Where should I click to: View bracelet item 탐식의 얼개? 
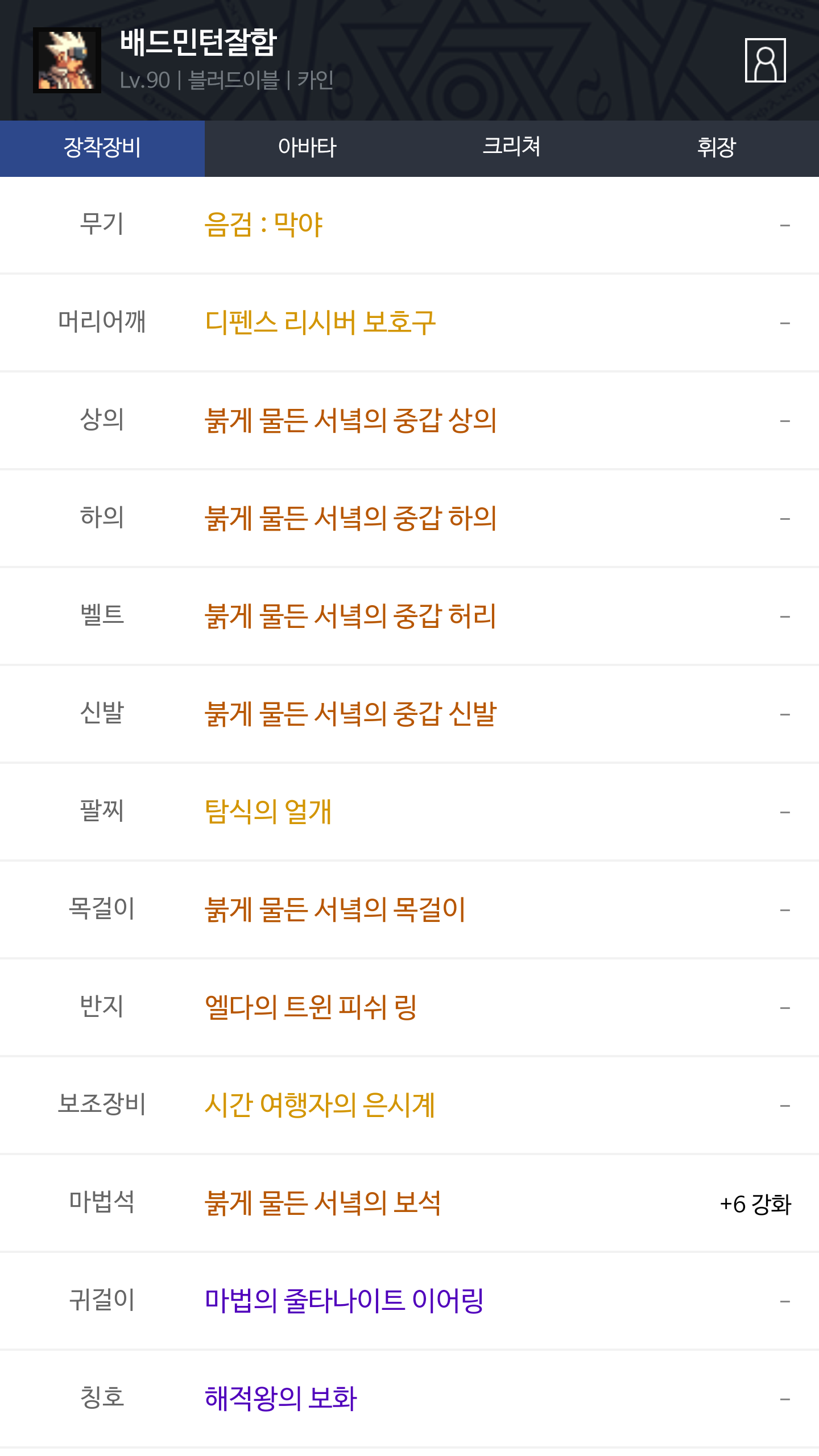click(x=268, y=812)
